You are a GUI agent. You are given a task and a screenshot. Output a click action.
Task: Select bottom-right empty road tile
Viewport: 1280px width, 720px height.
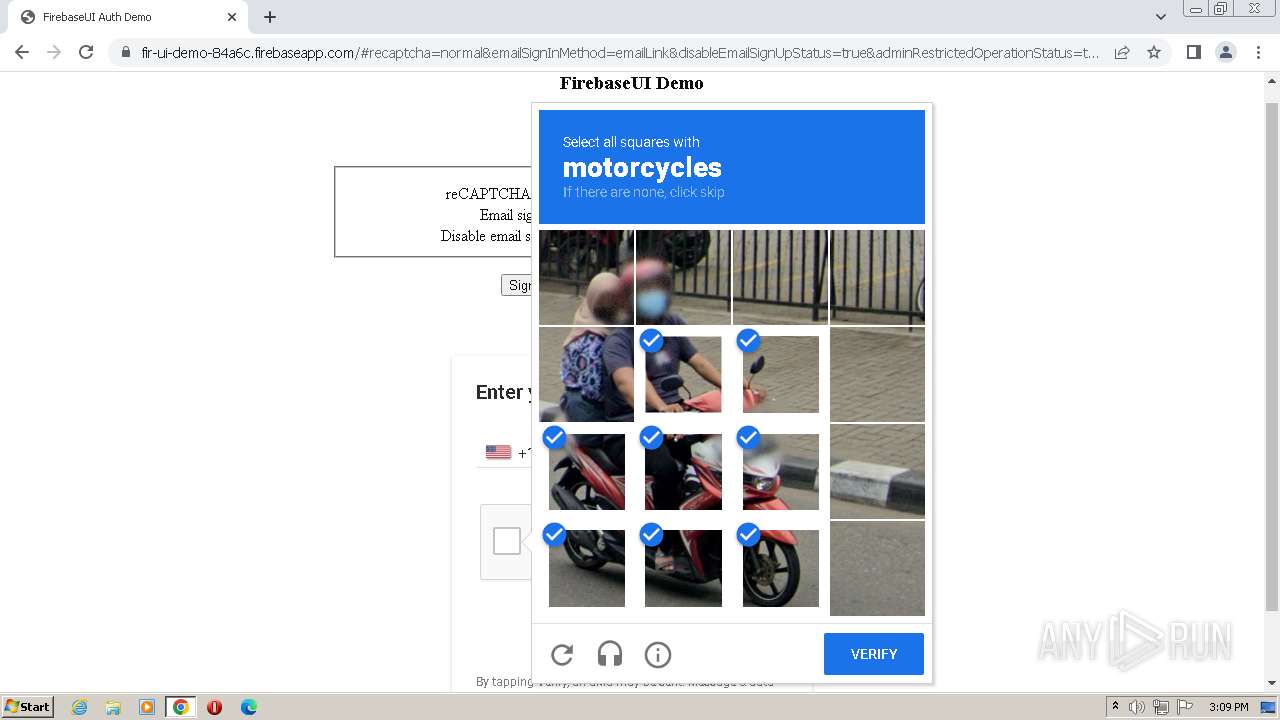click(x=877, y=568)
